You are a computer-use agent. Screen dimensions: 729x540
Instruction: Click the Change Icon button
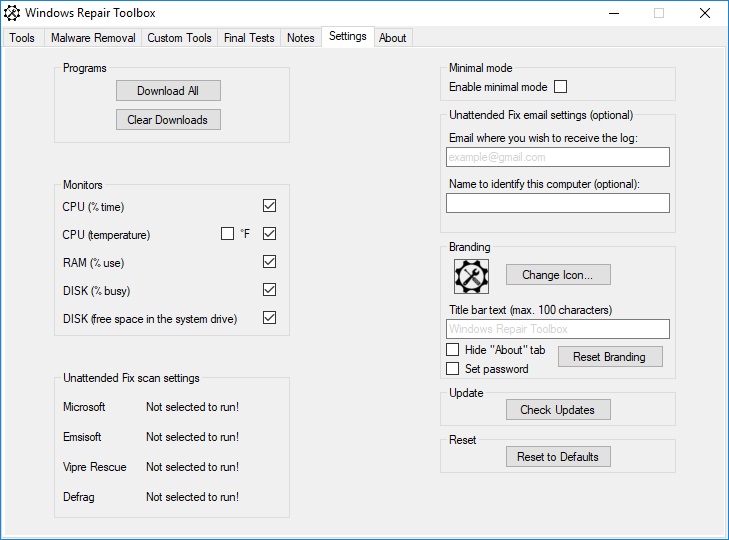pos(558,275)
